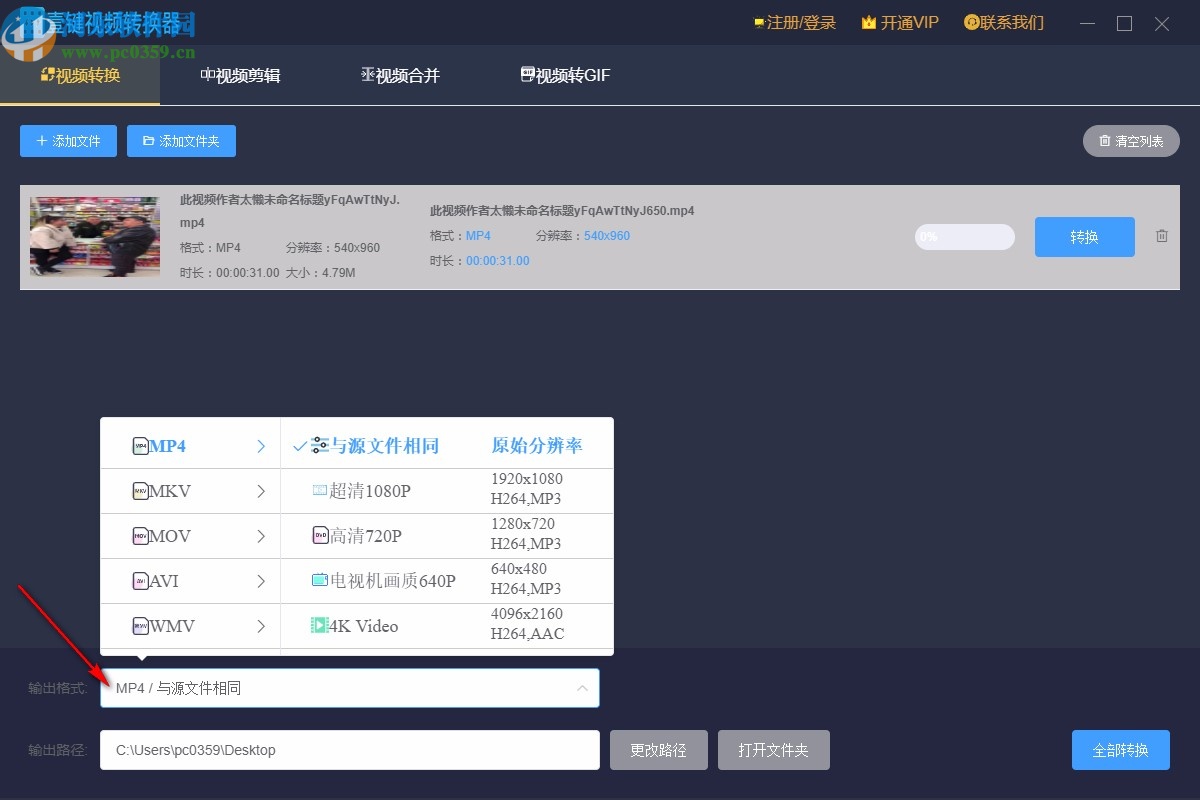The width and height of the screenshot is (1200, 800).
Task: Click the 清空列表 clear list icon button
Action: [x=1131, y=141]
